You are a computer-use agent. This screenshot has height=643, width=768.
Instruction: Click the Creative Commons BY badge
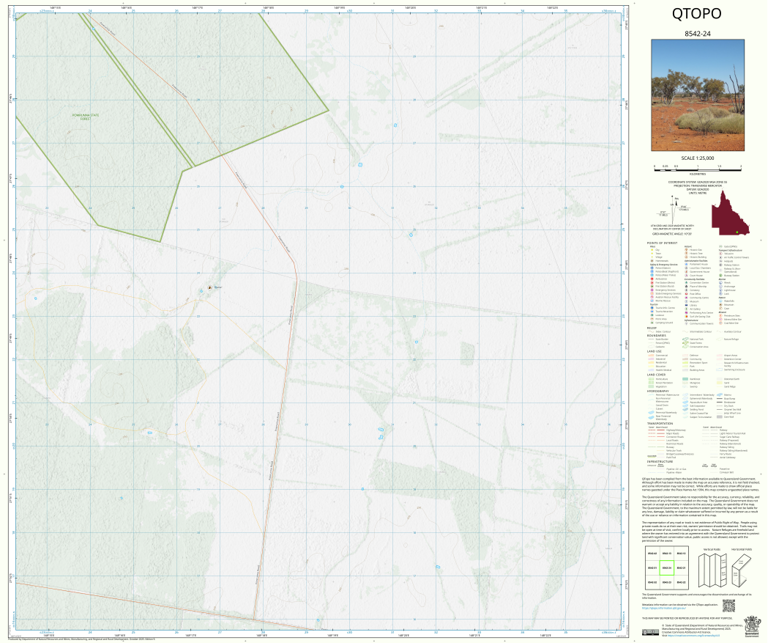(650, 632)
